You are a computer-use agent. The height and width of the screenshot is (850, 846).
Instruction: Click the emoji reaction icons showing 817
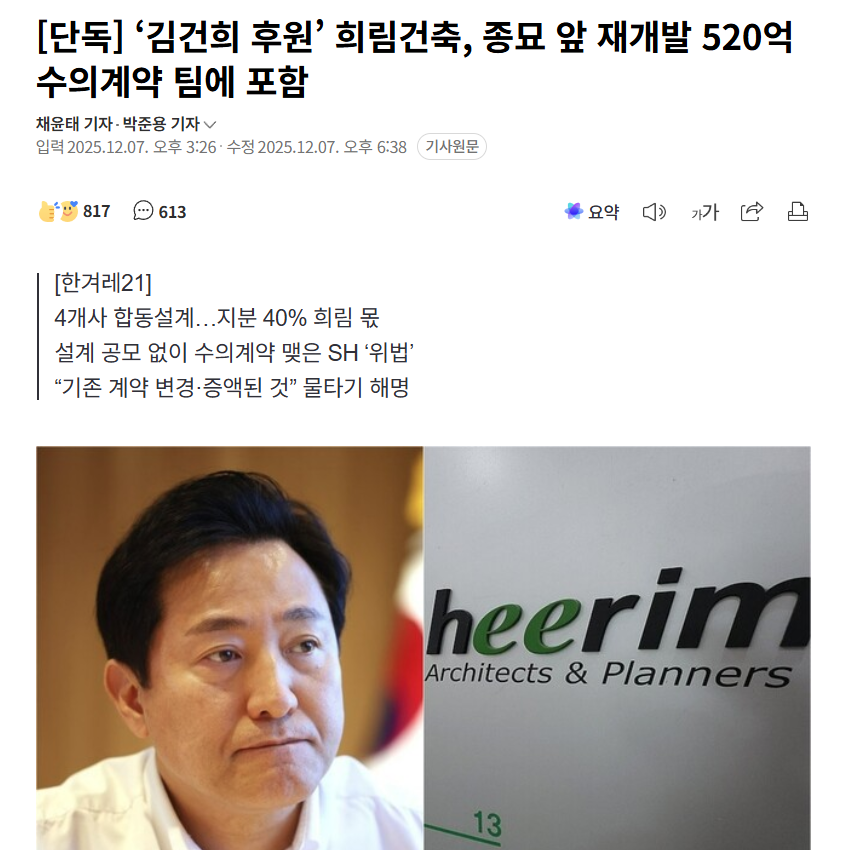coord(59,211)
